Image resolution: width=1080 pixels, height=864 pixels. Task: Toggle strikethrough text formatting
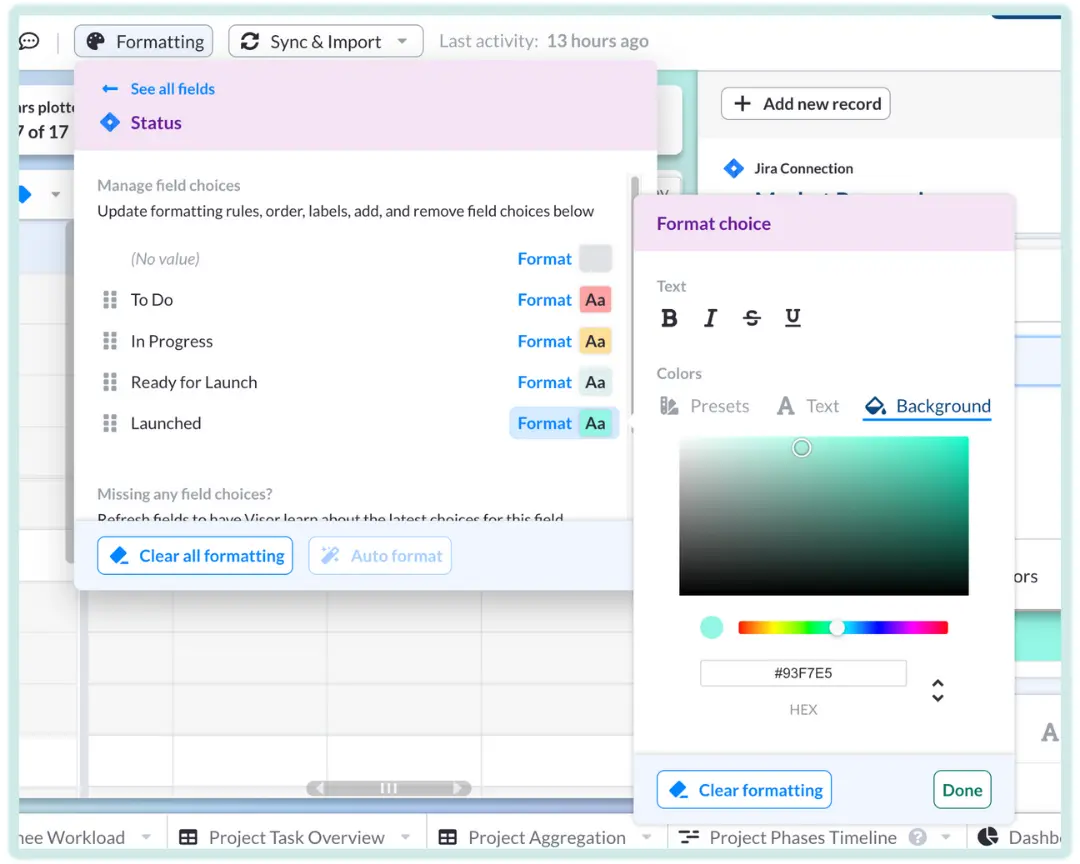point(751,318)
